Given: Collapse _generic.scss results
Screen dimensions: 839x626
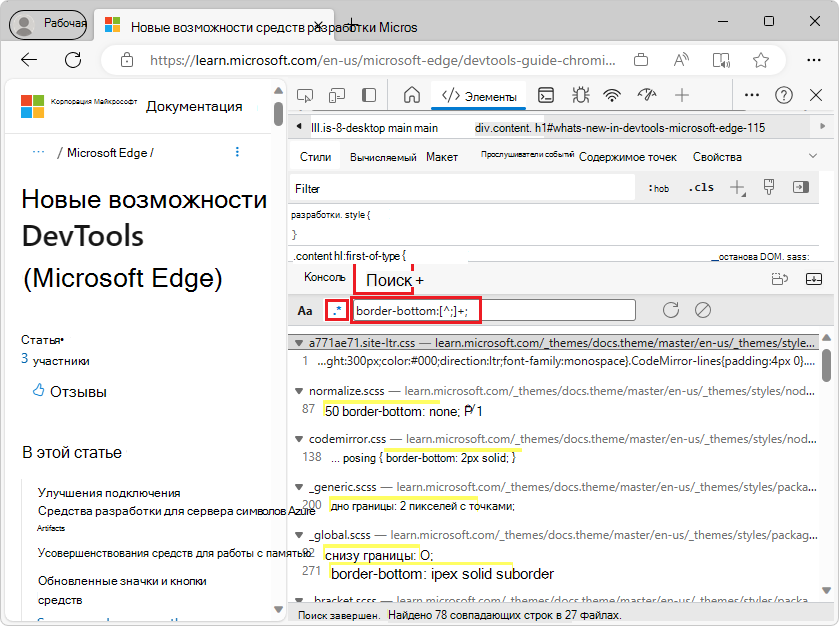Looking at the screenshot, I should [299, 487].
